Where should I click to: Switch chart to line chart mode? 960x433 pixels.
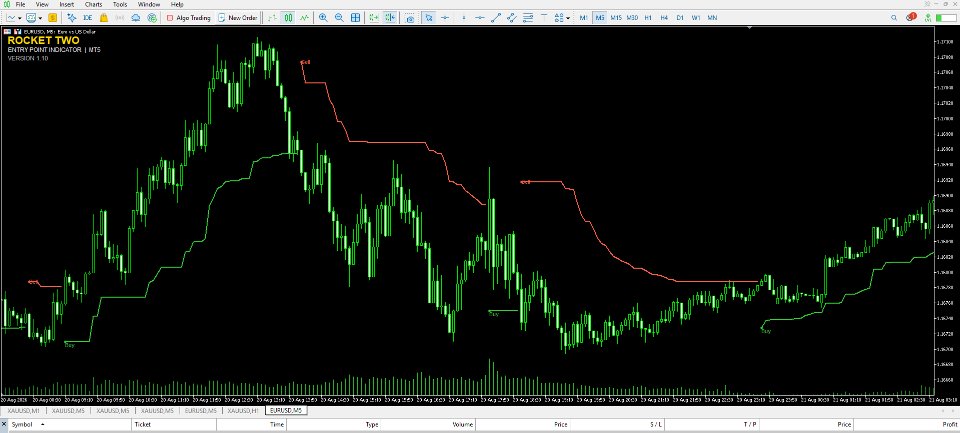[x=304, y=18]
